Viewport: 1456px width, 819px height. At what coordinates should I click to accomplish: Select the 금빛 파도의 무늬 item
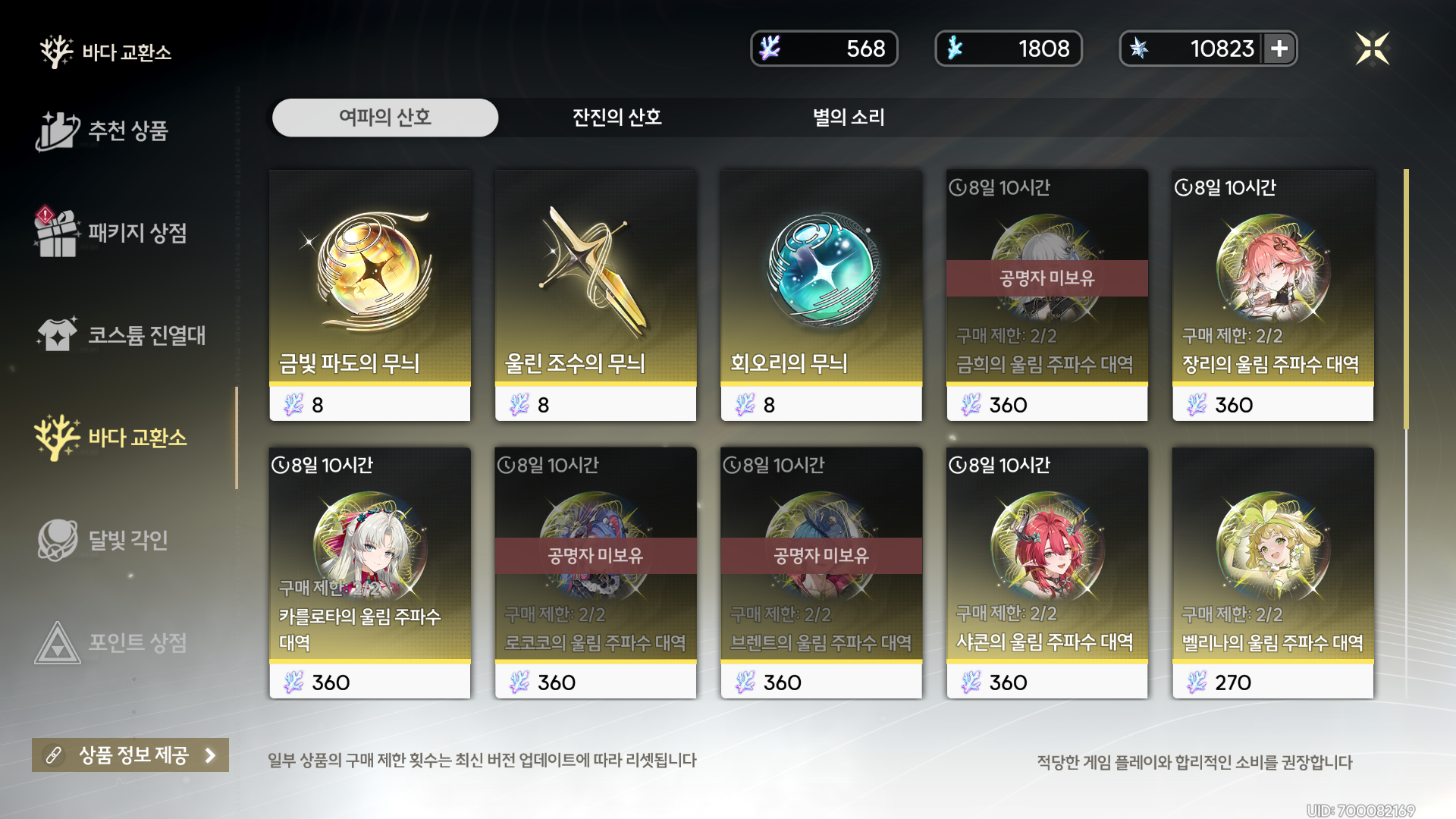[x=370, y=295]
